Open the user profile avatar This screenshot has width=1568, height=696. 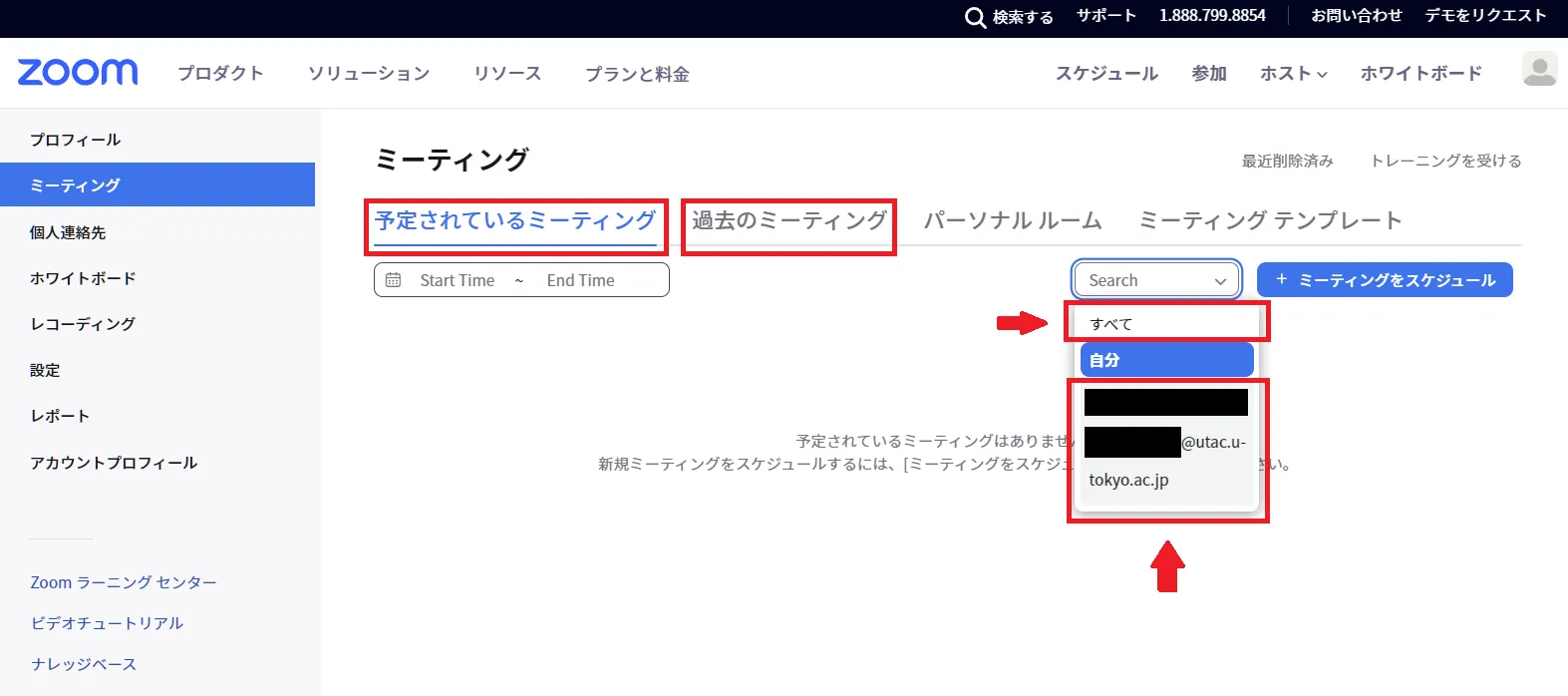tap(1539, 70)
